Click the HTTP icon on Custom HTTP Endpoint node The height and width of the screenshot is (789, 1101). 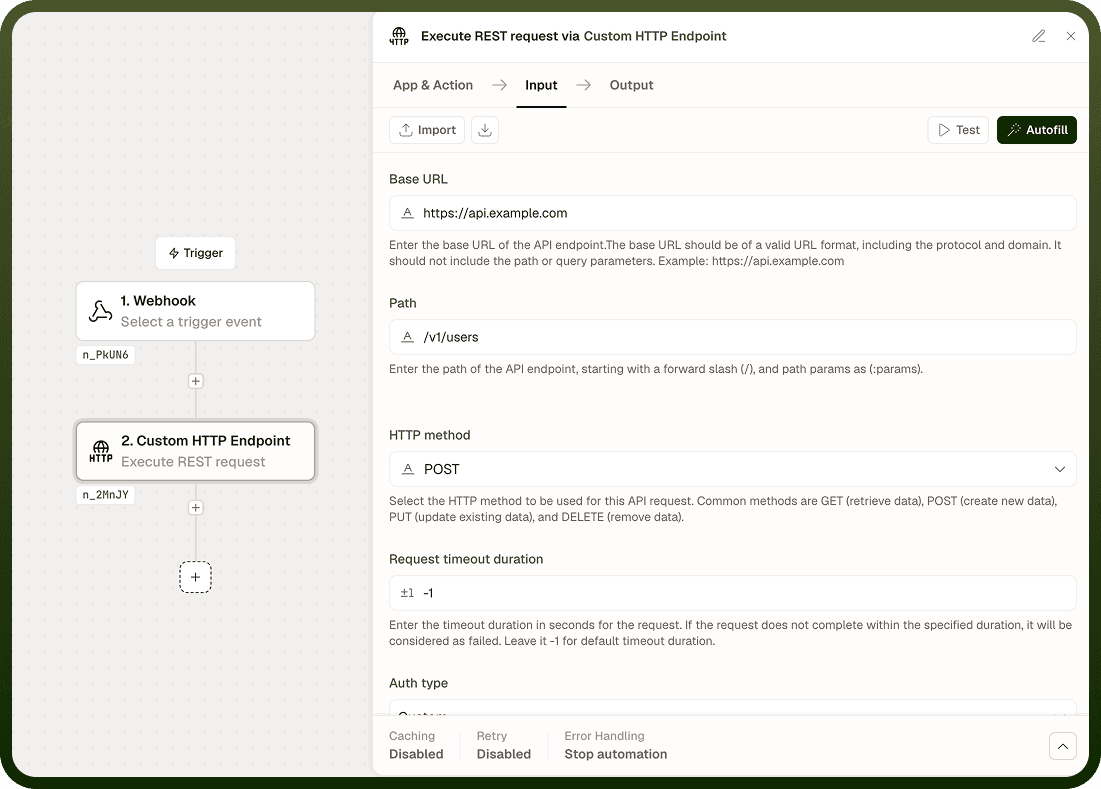pyautogui.click(x=100, y=451)
